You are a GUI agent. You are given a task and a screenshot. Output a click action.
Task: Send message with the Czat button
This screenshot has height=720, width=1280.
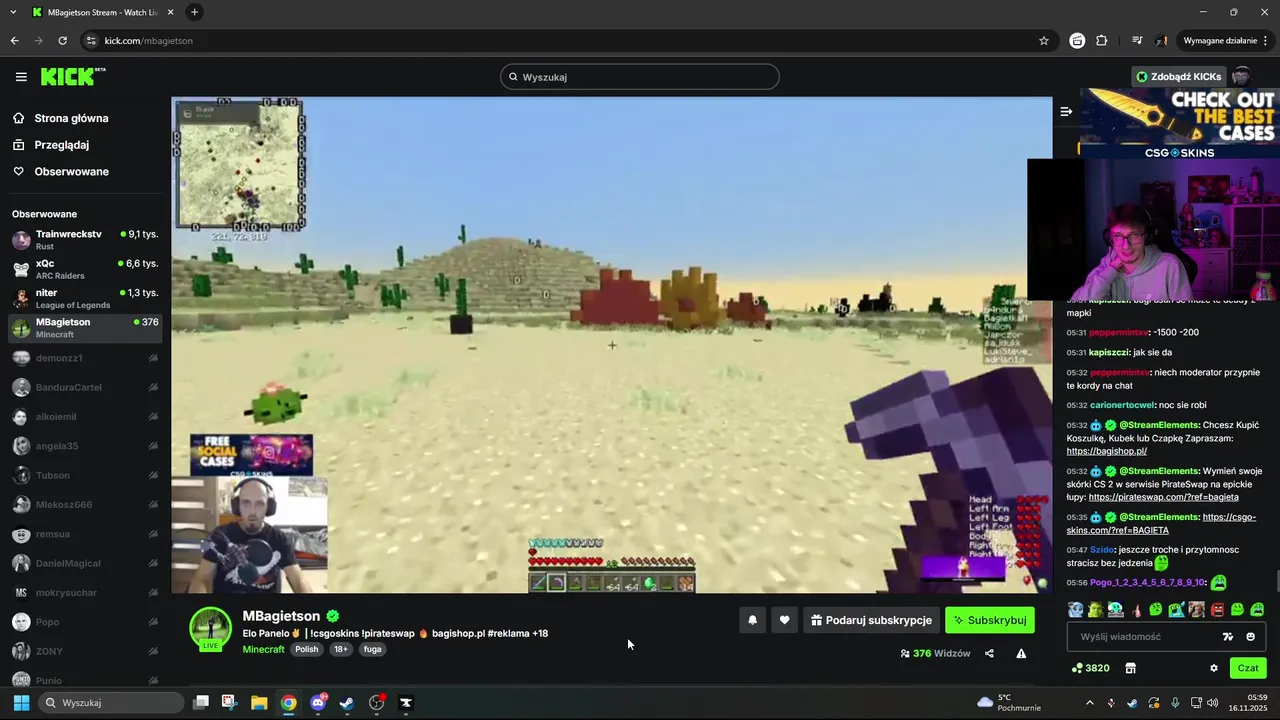1248,668
